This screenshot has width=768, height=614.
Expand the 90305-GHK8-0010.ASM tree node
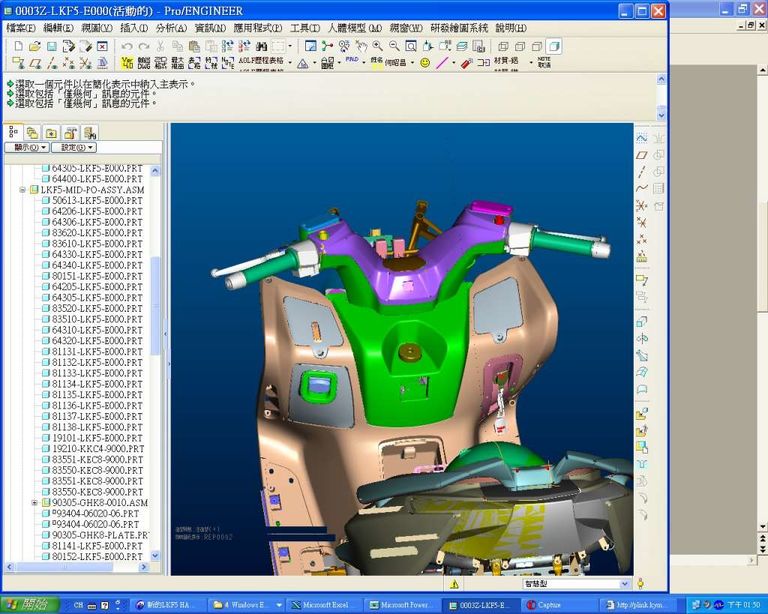34,503
